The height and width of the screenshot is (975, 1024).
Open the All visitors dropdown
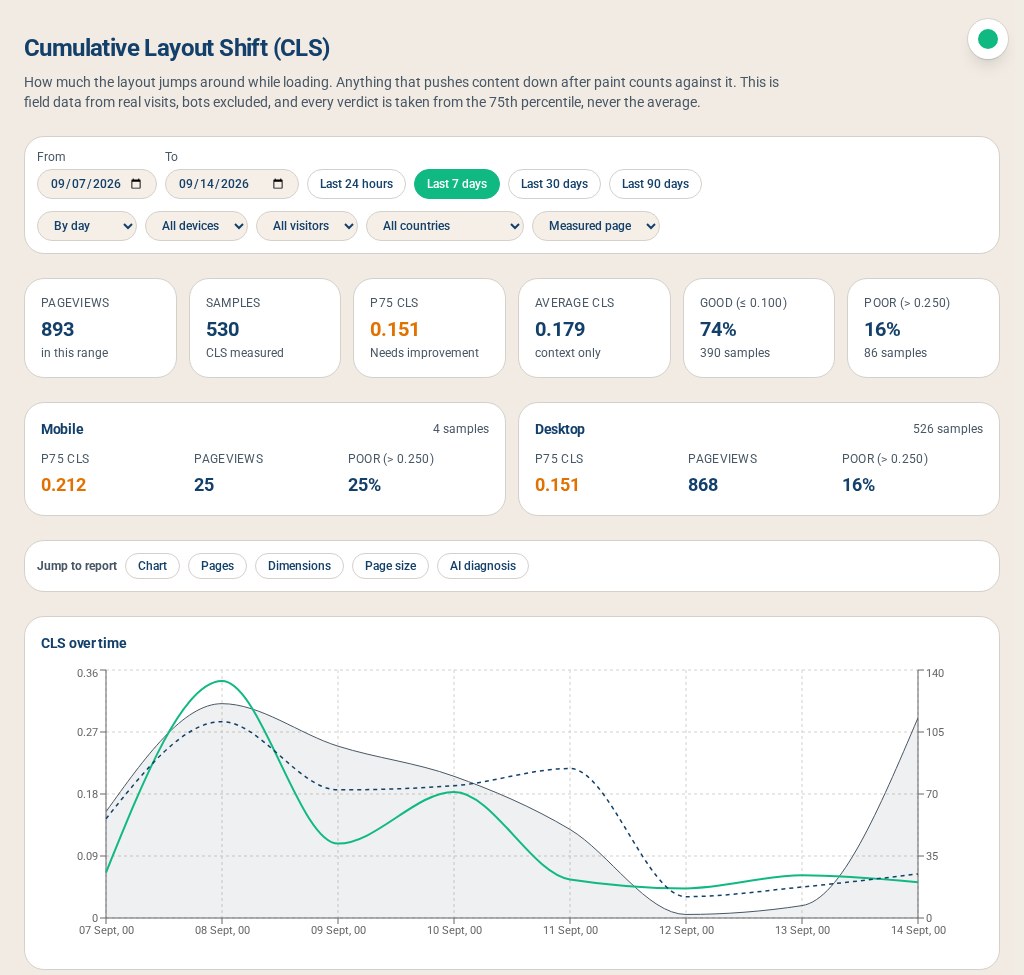(x=307, y=226)
